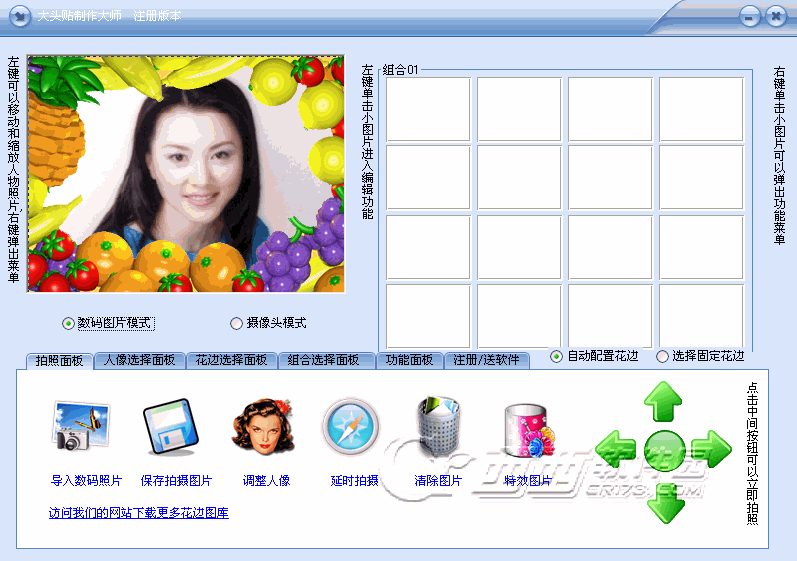Click bottom-left slot in 组合01 grid
Screen dimensions: 797x561
(x=428, y=316)
